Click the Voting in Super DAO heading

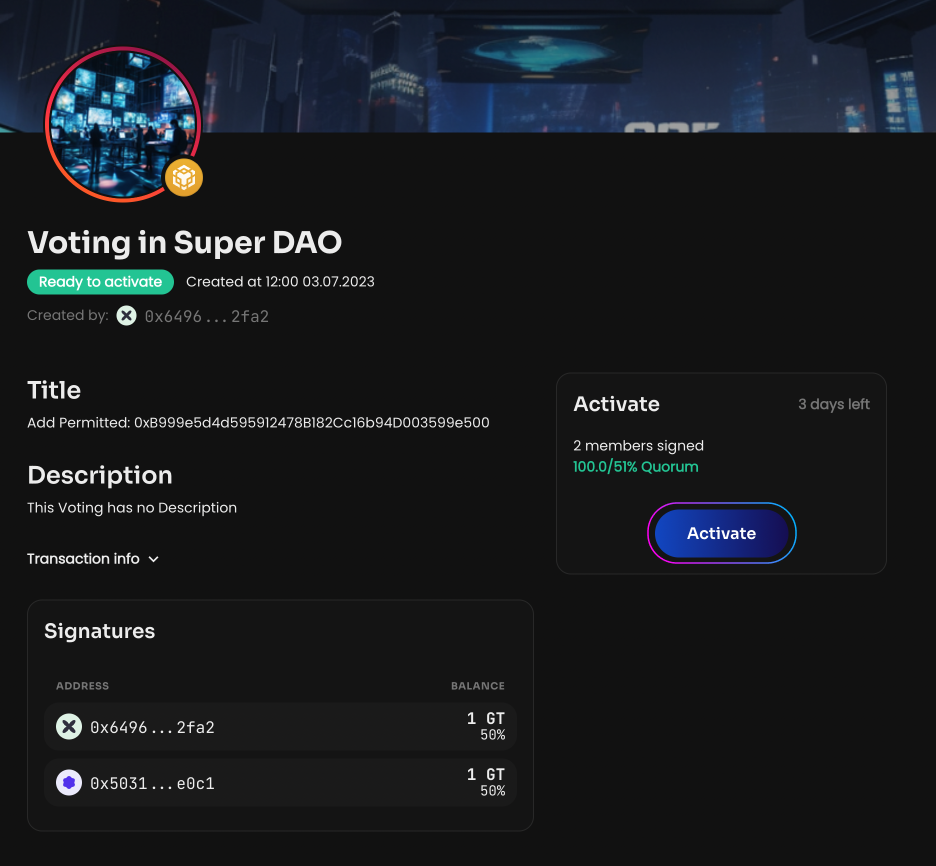click(x=184, y=242)
